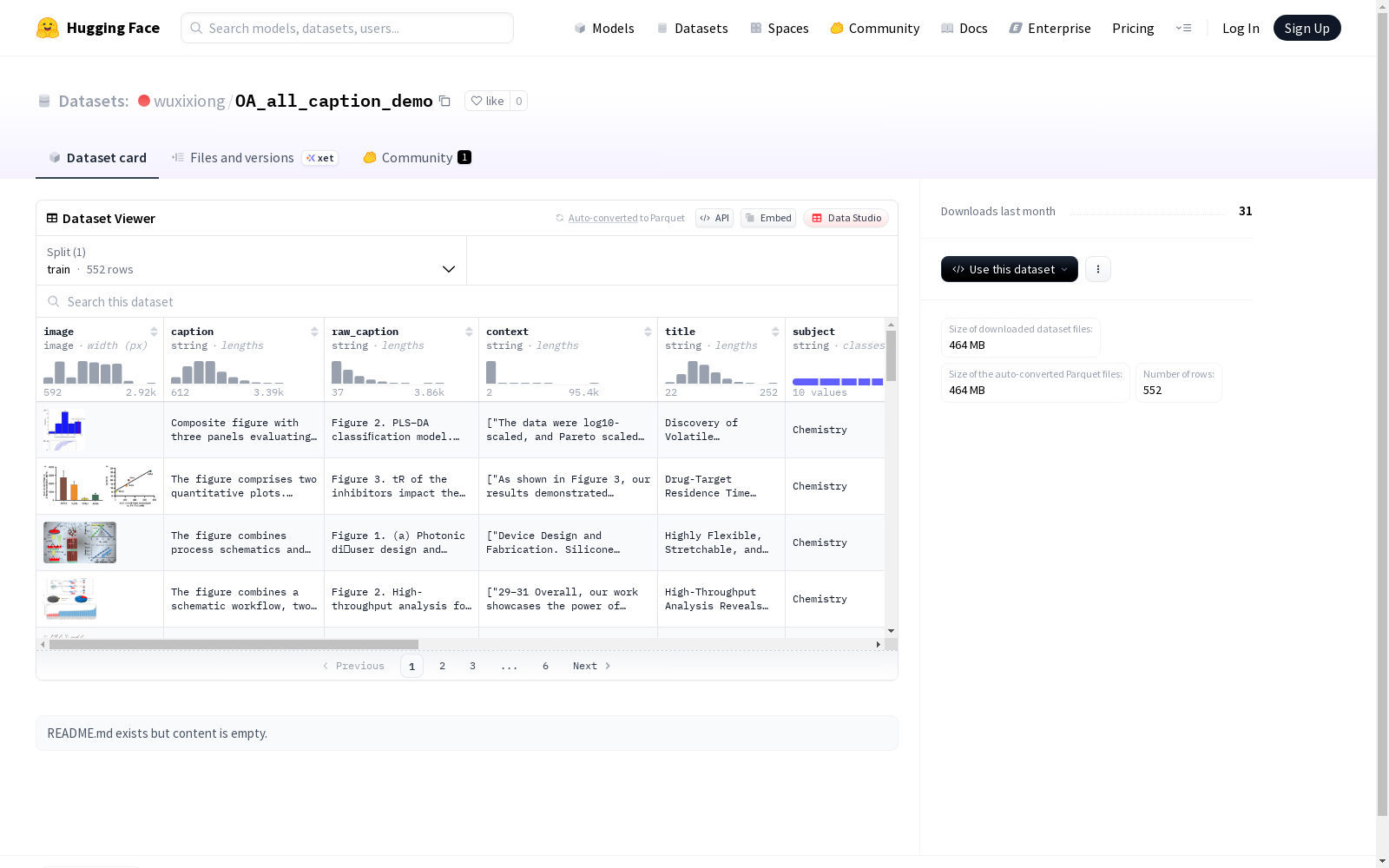
Task: Open the two quantitative plots thumbnail
Action: point(100,486)
